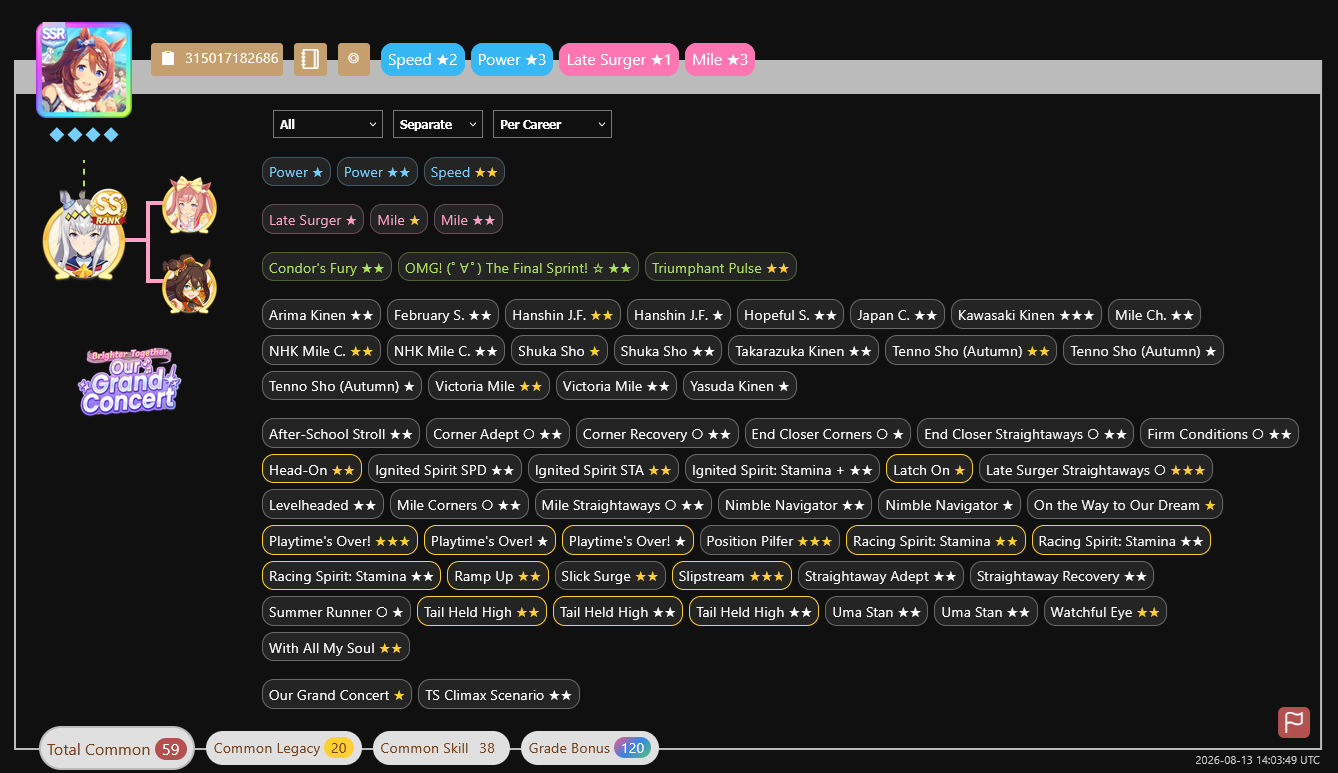Screen dimensions: 1338x773
Task: Click the Hopeful S. race chip
Action: 791,315
